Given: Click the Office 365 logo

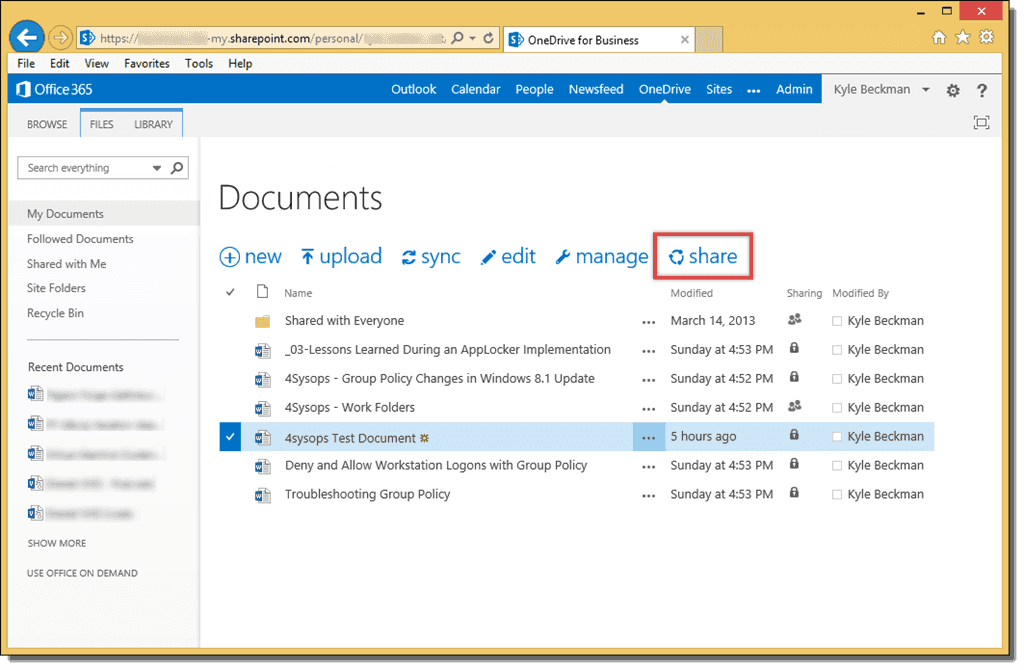Looking at the screenshot, I should 54,89.
